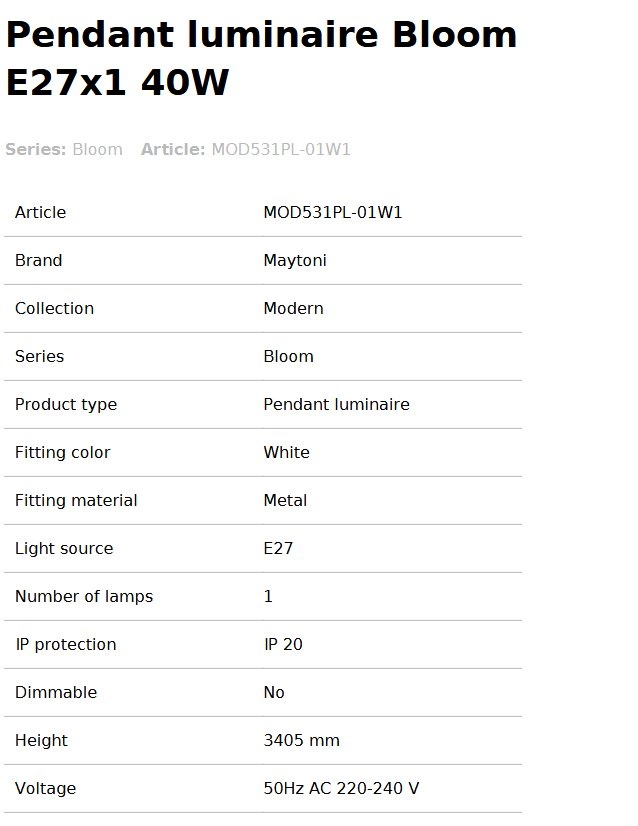Click the Fitting color row label
This screenshot has width=638, height=826.
[63, 453]
